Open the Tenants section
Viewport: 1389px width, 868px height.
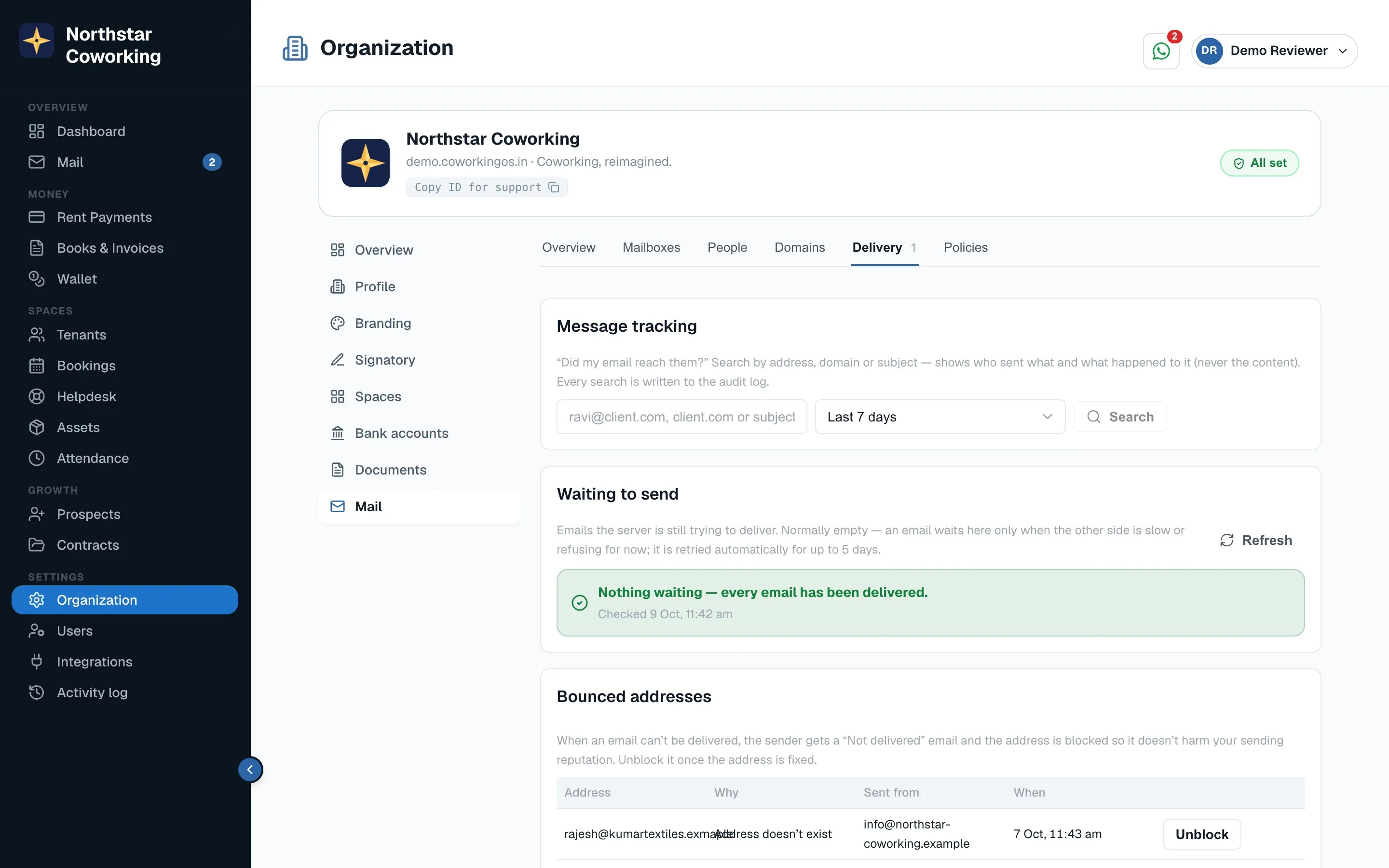pos(124,335)
